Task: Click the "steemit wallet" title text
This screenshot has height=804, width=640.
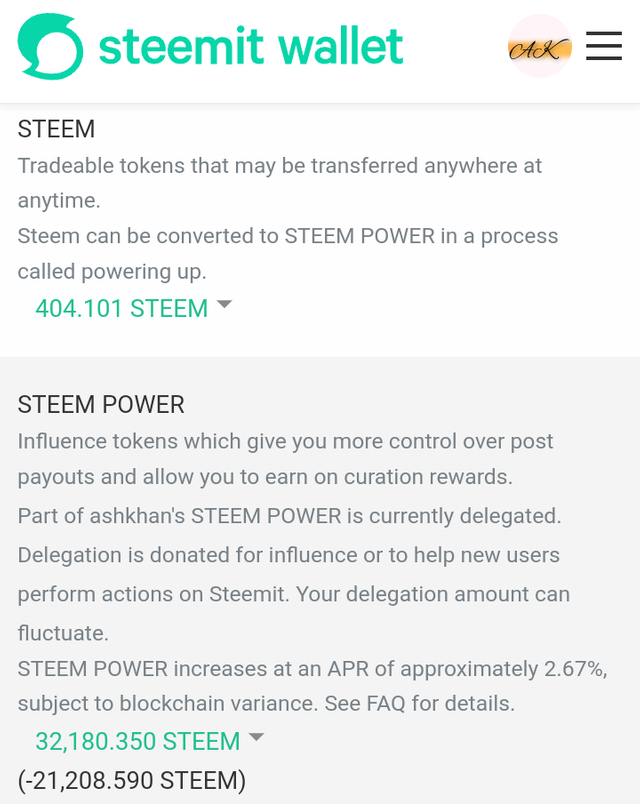Action: [x=251, y=46]
